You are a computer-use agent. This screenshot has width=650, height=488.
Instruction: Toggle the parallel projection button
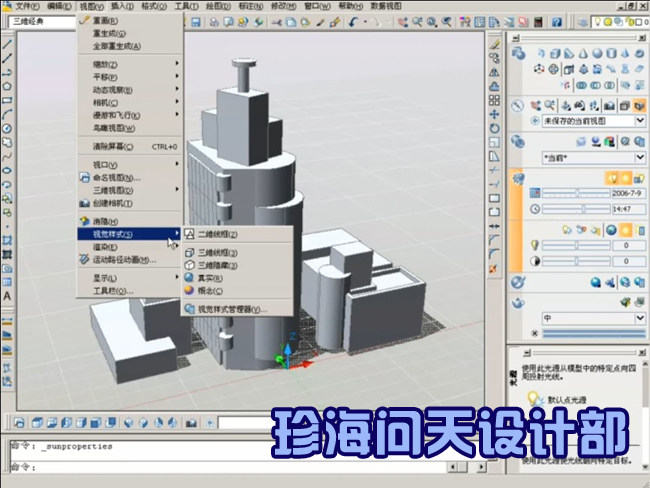tap(625, 106)
